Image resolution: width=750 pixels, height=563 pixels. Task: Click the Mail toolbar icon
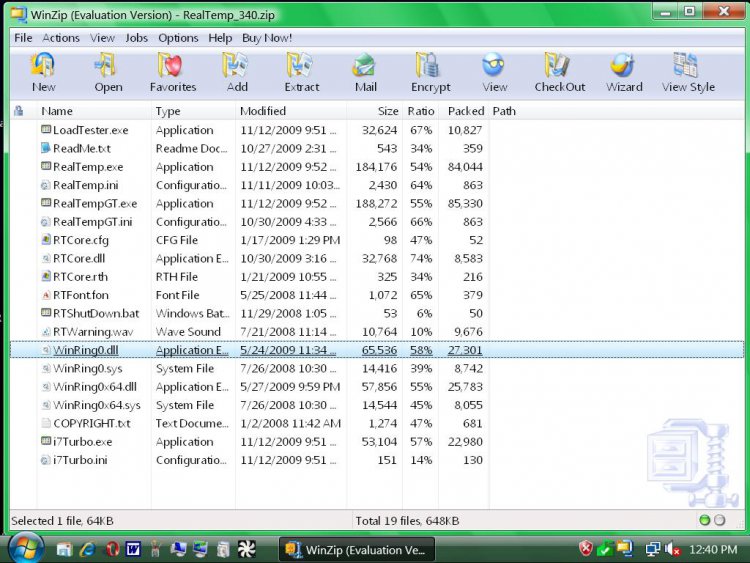[364, 65]
